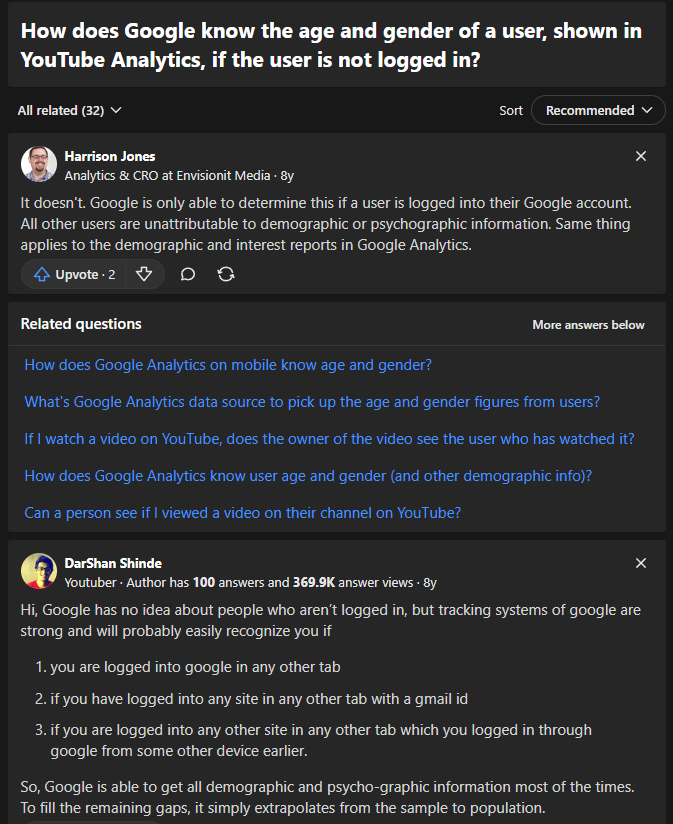The image size is (673, 824).
Task: Upvote Harrison Jones's answer
Action: point(74,274)
